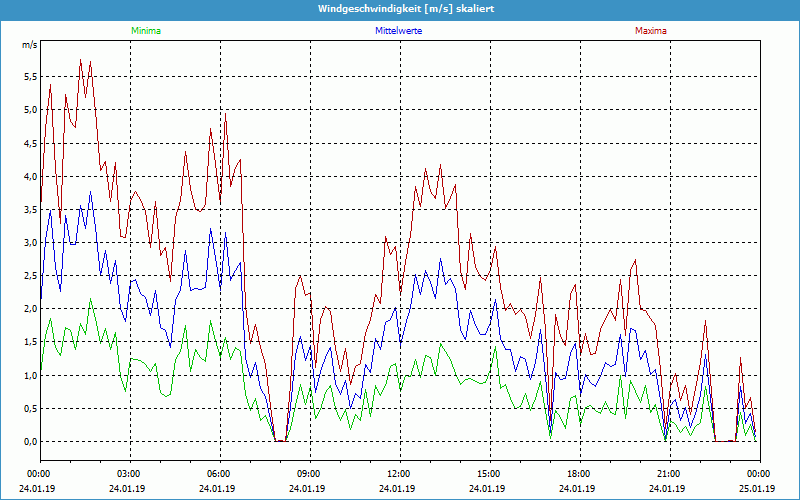800x500 pixels.
Task: Click the '3,0' y-axis value
Action: coord(31,242)
